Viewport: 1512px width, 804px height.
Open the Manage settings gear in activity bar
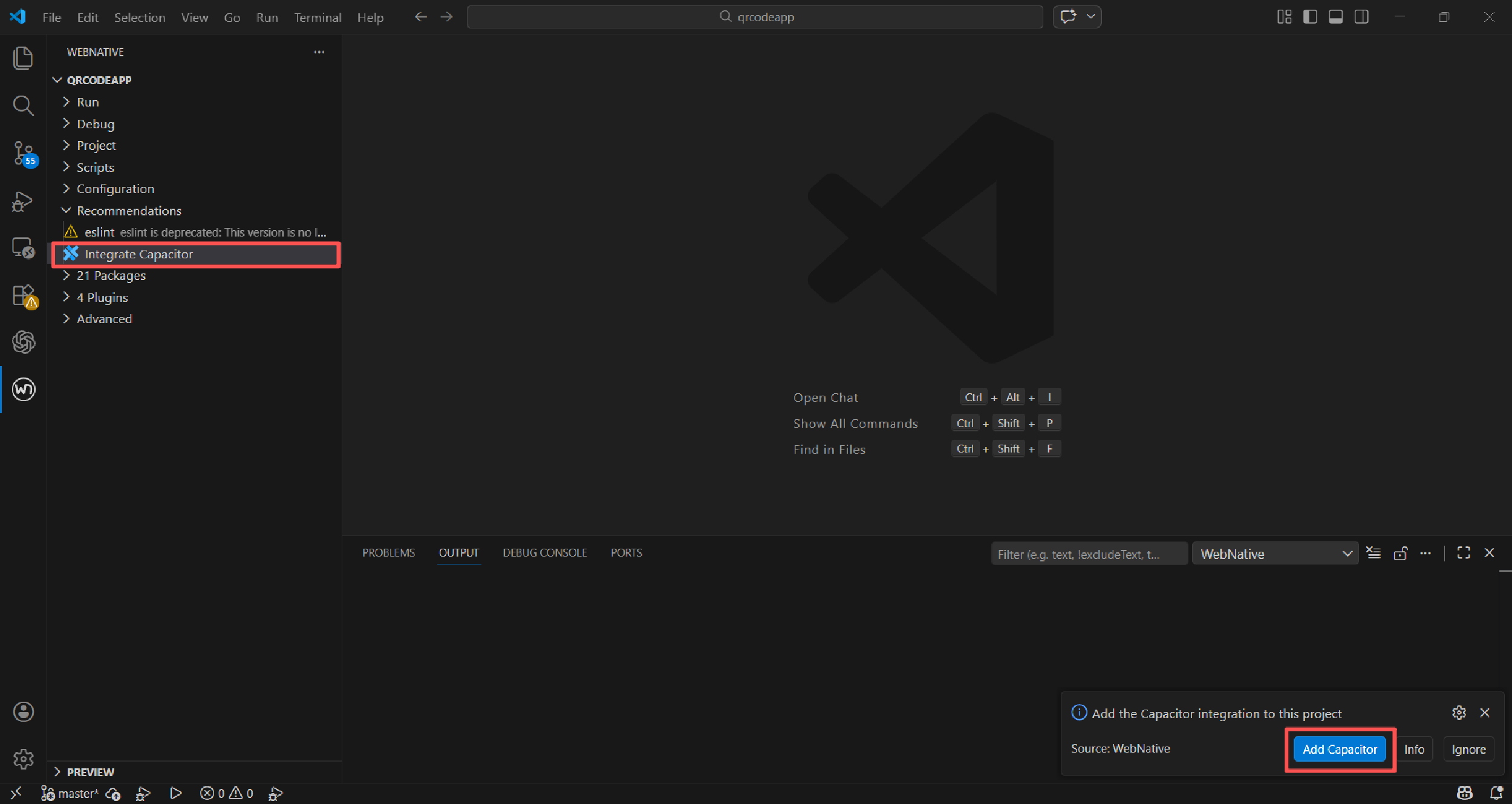point(23,759)
